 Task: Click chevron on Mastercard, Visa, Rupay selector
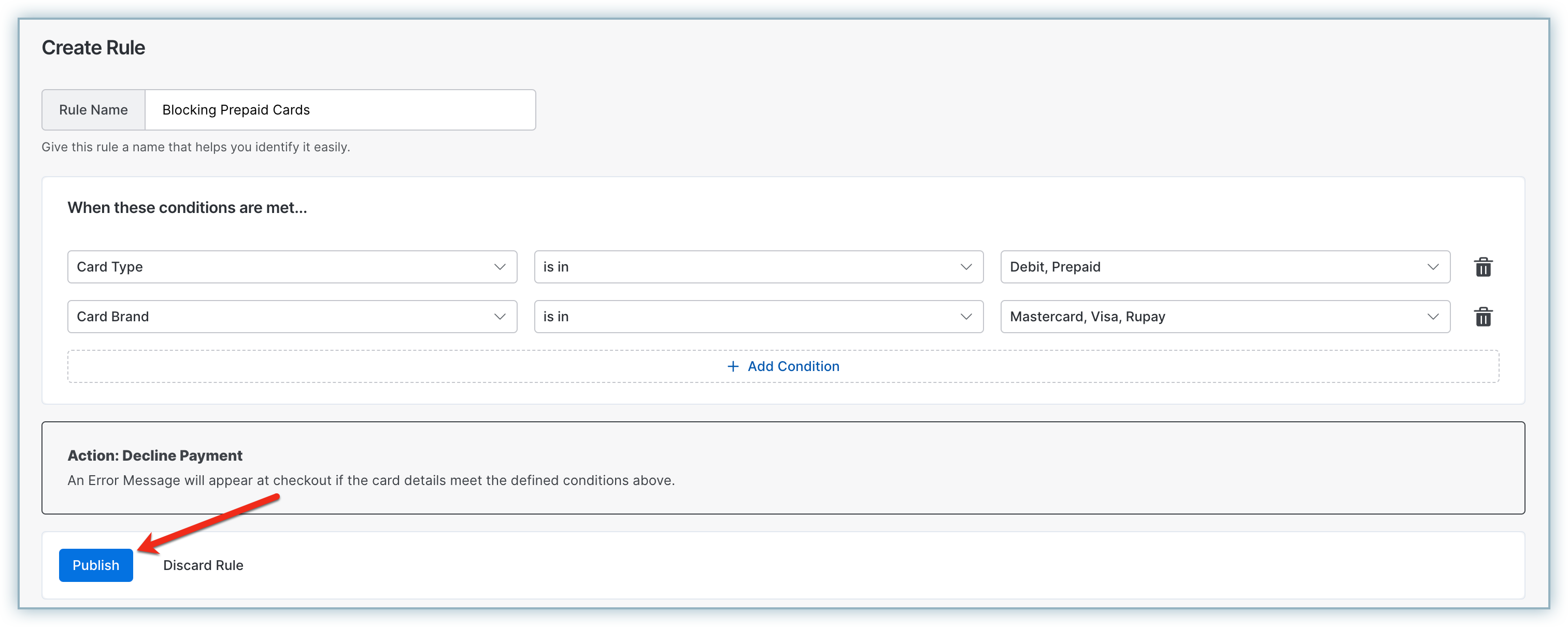pos(1433,317)
